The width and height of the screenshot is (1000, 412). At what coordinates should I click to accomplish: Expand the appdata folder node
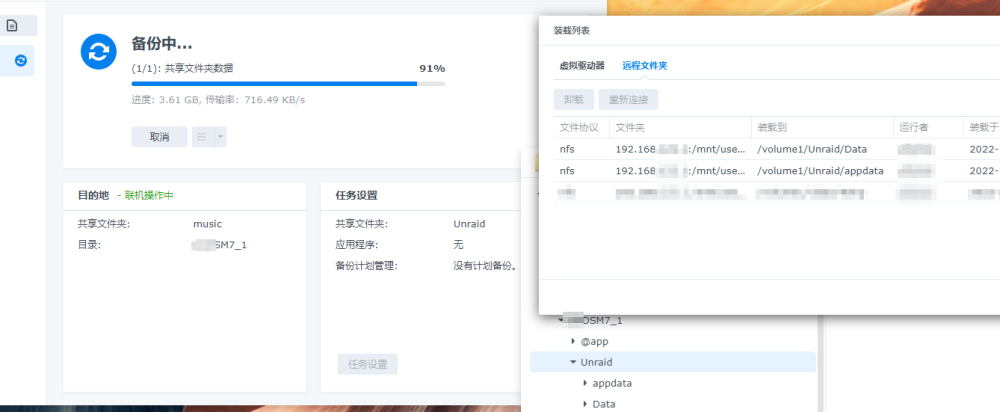[x=585, y=383]
